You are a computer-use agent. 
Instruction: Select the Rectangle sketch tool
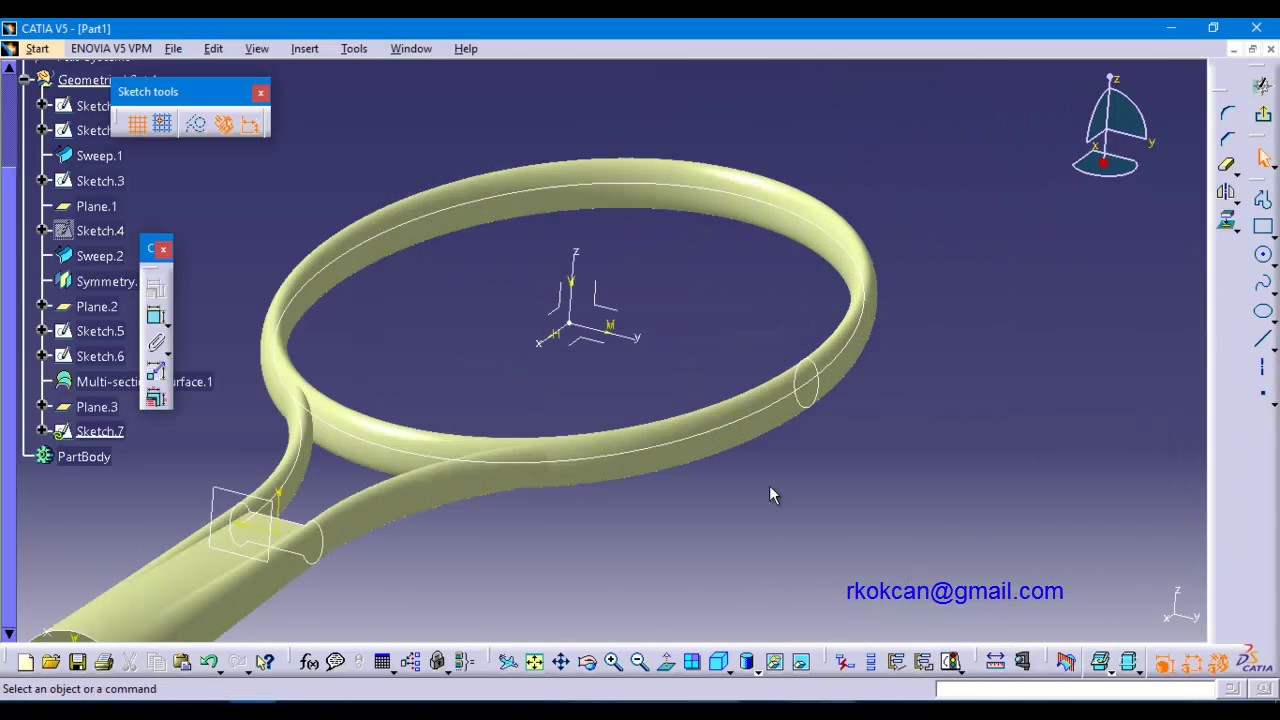pos(1263,227)
